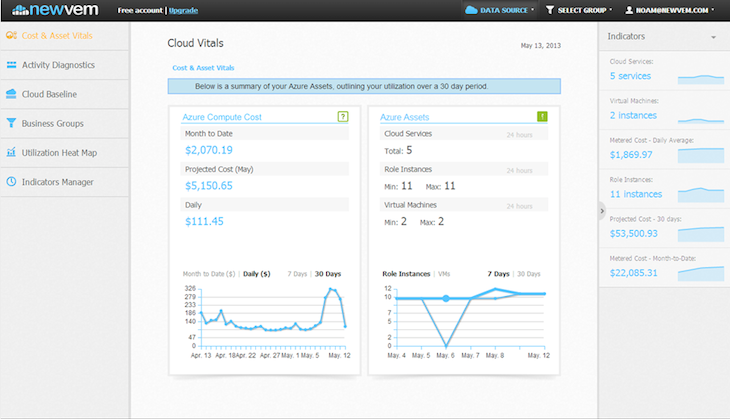
Task: Open Indicators Manager
Action: (65, 182)
